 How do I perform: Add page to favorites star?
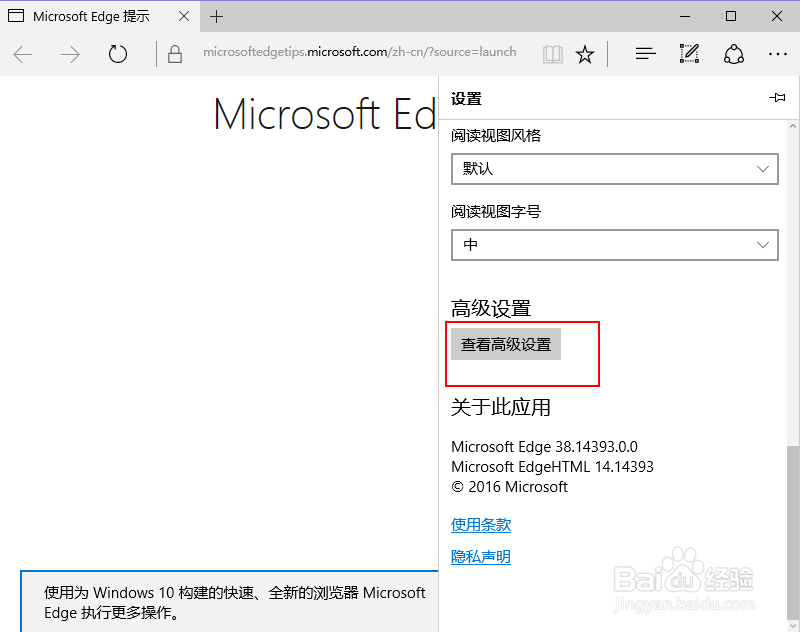(x=585, y=54)
